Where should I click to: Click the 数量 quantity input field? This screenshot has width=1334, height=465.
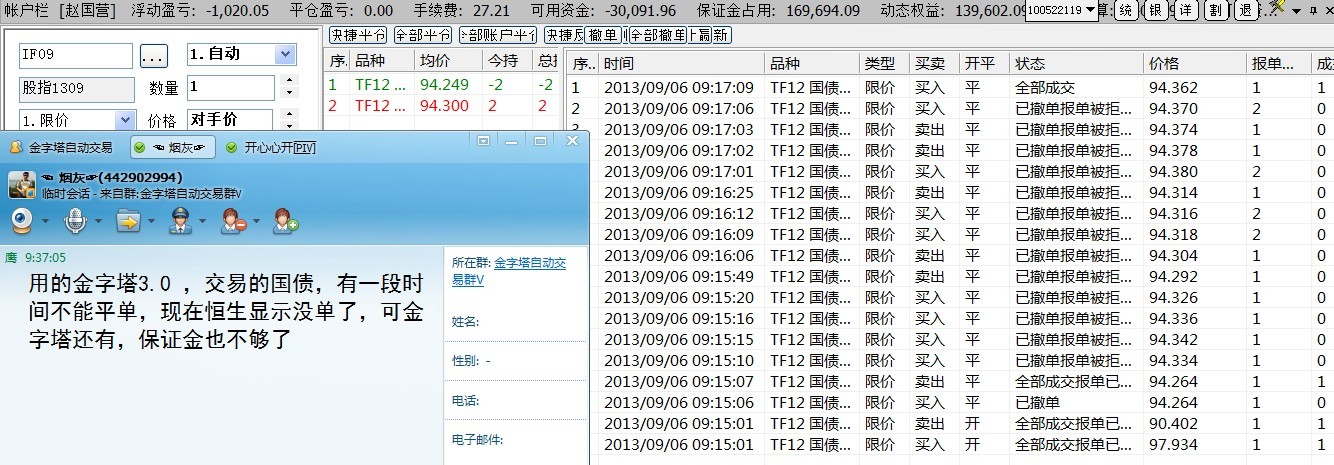(x=229, y=87)
